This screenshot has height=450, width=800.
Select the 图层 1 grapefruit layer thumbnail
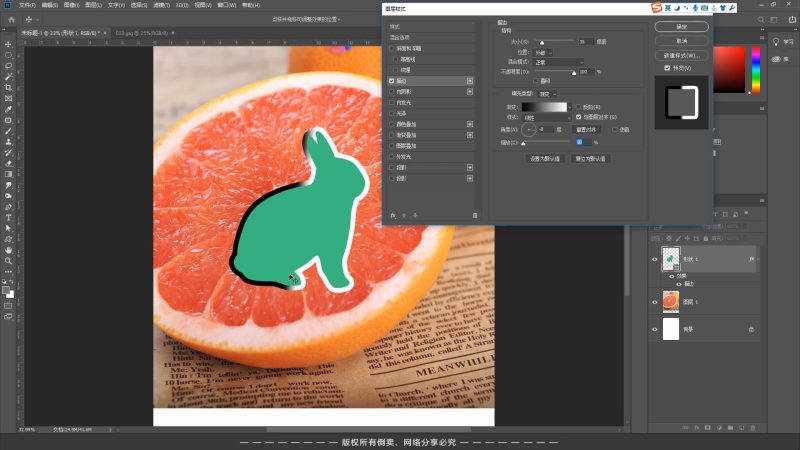pos(671,301)
